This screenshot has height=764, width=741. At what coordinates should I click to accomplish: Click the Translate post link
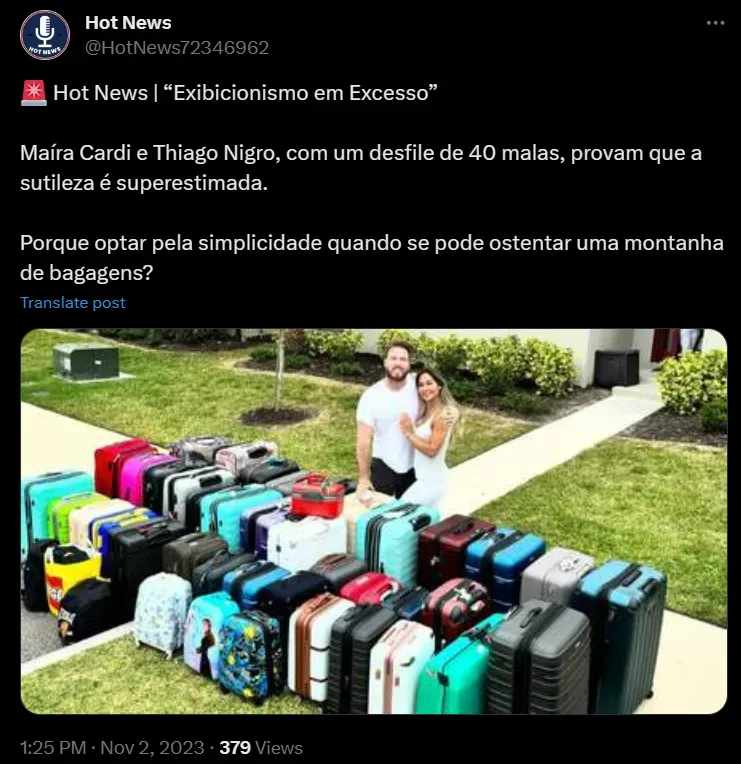pos(73,303)
